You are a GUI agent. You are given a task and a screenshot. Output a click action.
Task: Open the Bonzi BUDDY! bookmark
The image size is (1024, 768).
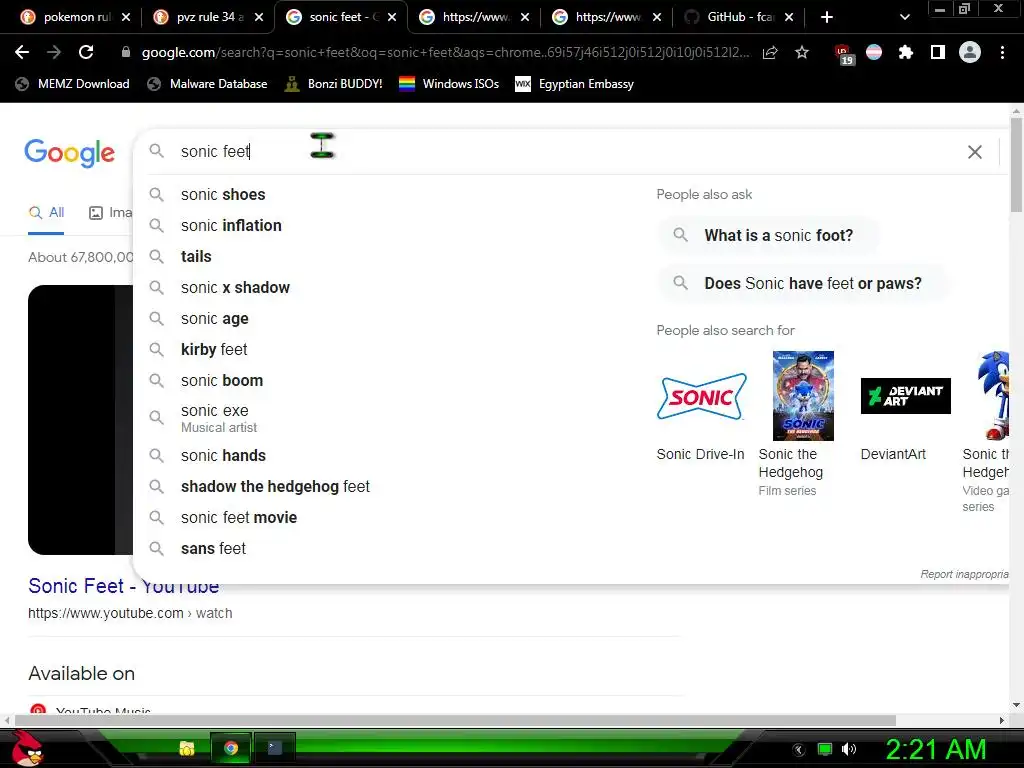point(333,84)
